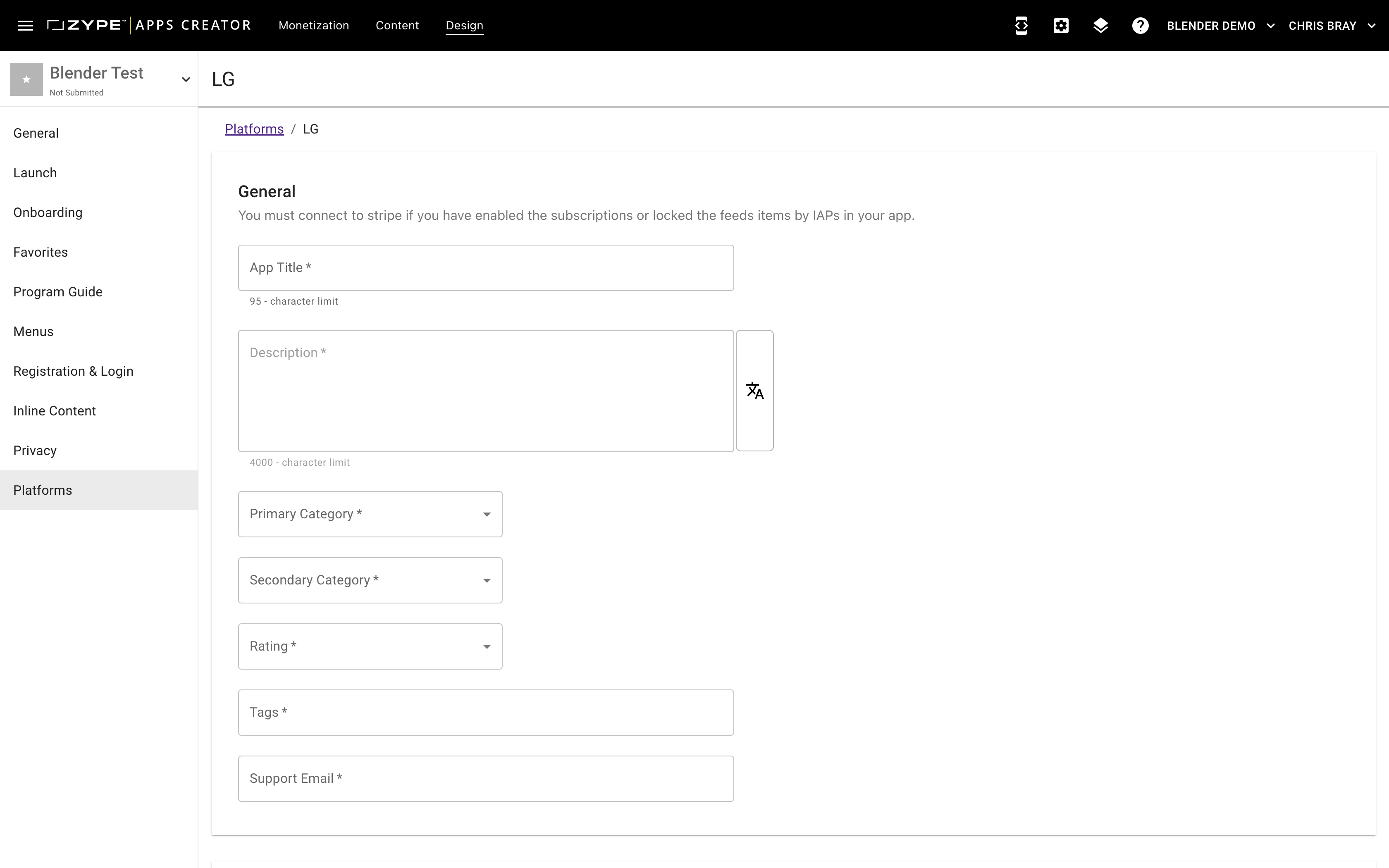Viewport: 1389px width, 868px height.
Task: Click the 'Not Submitted' status text
Action: coord(76,93)
